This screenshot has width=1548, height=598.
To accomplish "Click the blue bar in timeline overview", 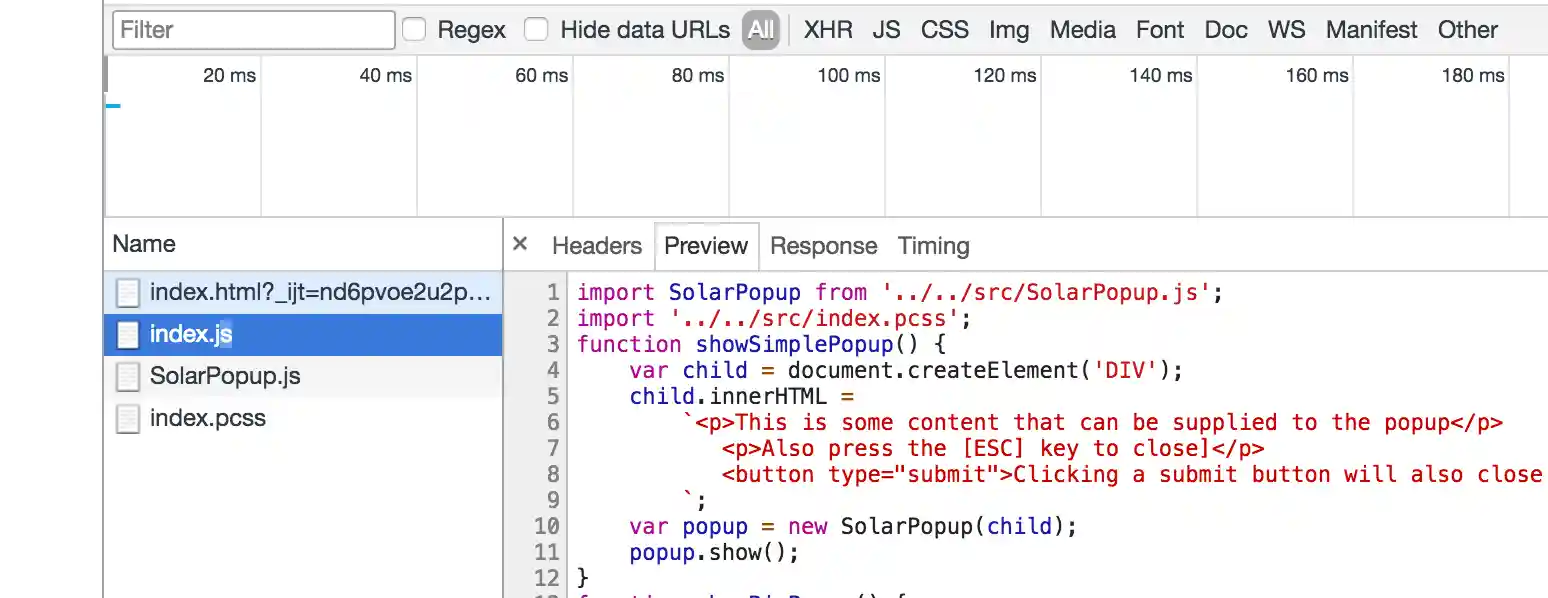I will pos(113,105).
